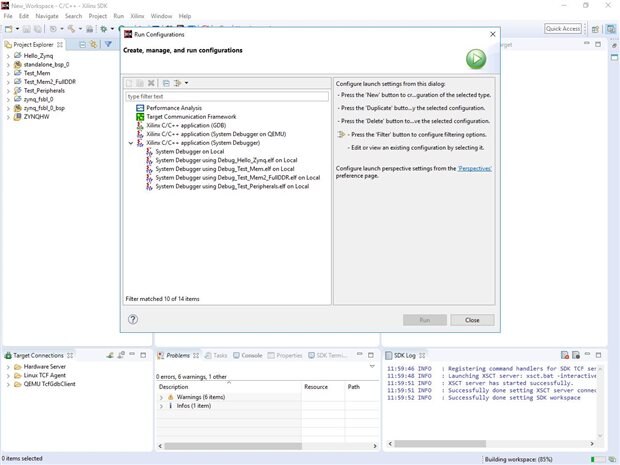The height and width of the screenshot is (465, 620).
Task: Open the Navigate menu
Action: [47, 16]
